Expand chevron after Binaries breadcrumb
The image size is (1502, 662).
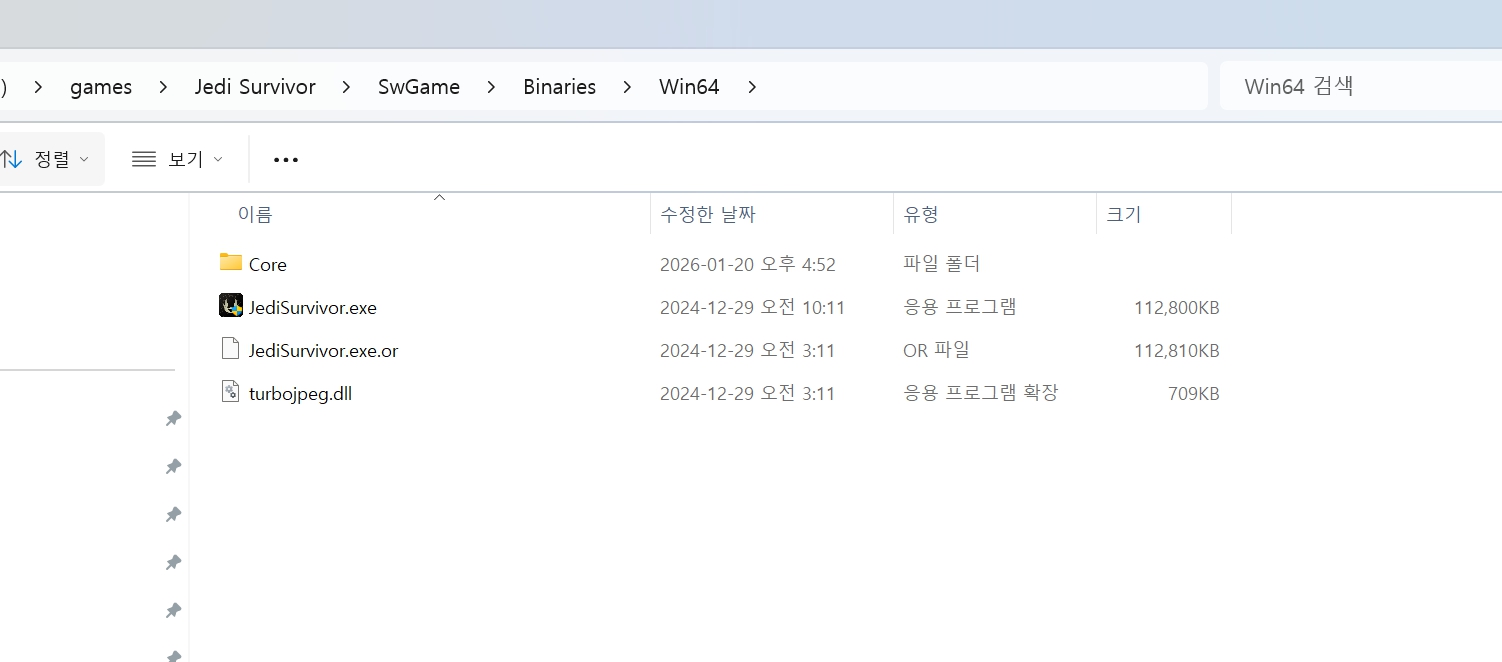click(627, 87)
